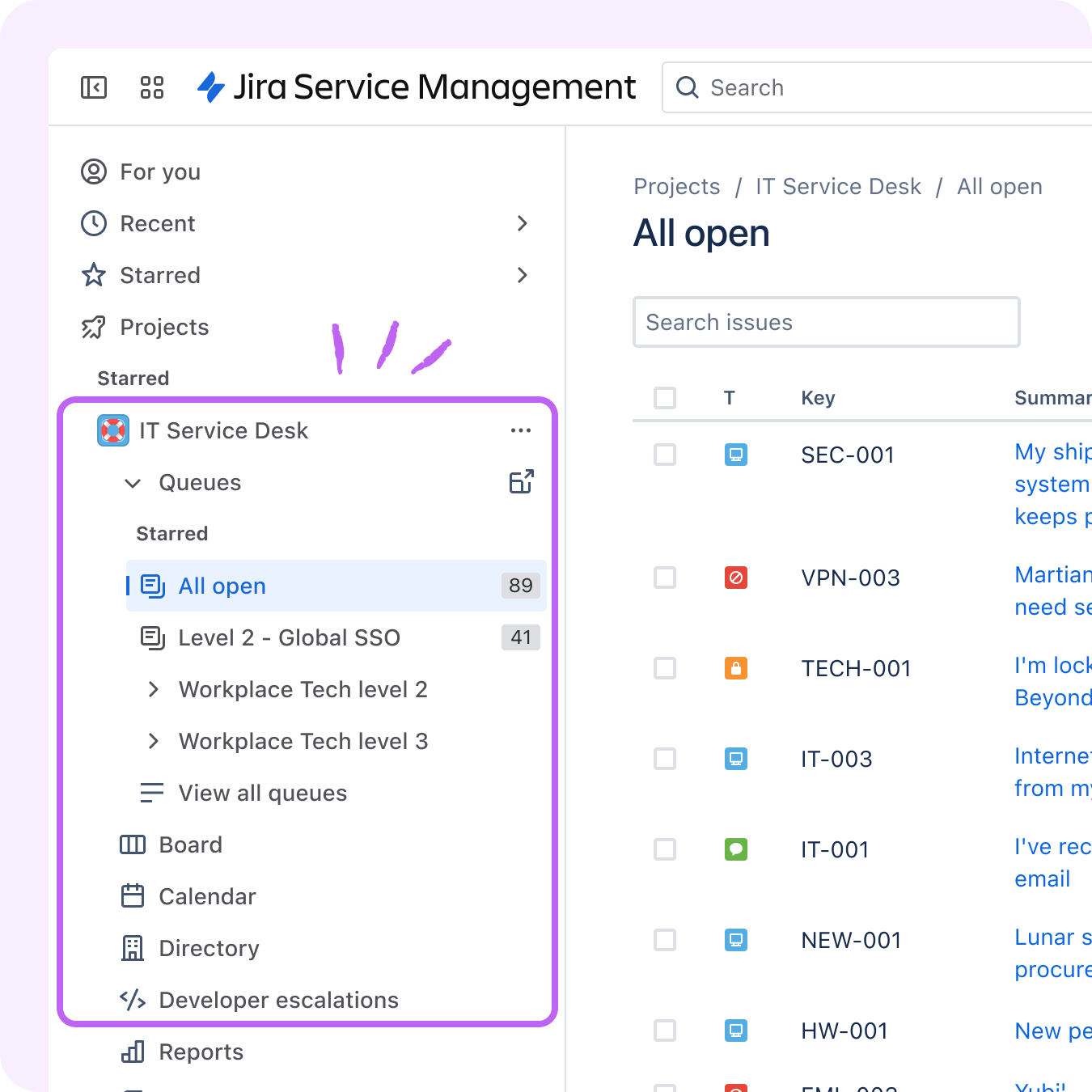Image resolution: width=1092 pixels, height=1092 pixels.
Task: Click the Search issues input field
Action: pos(826,322)
